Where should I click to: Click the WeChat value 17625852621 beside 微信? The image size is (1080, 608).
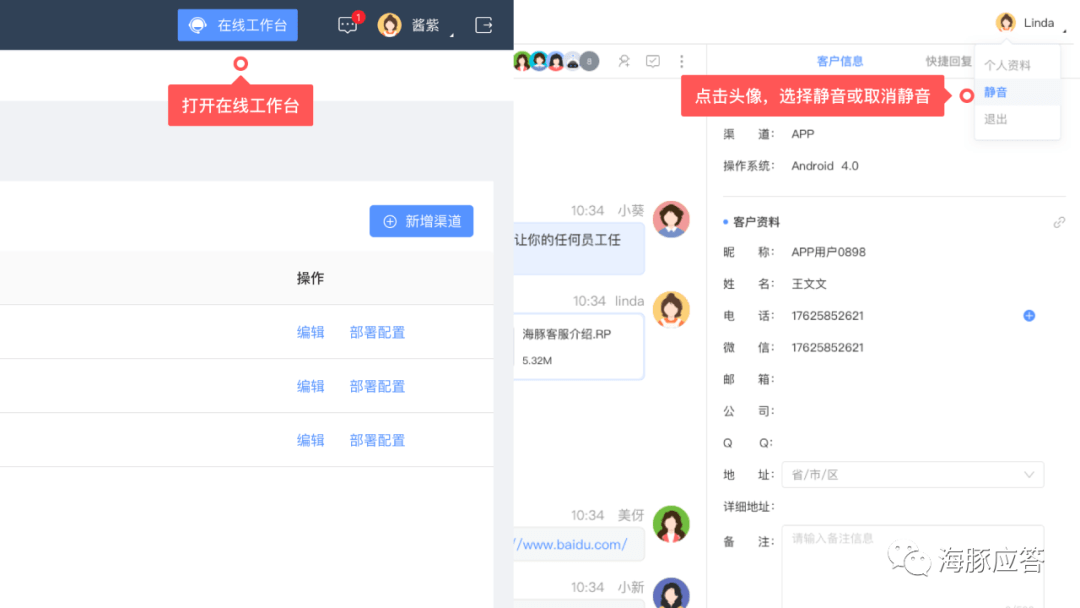click(x=827, y=347)
